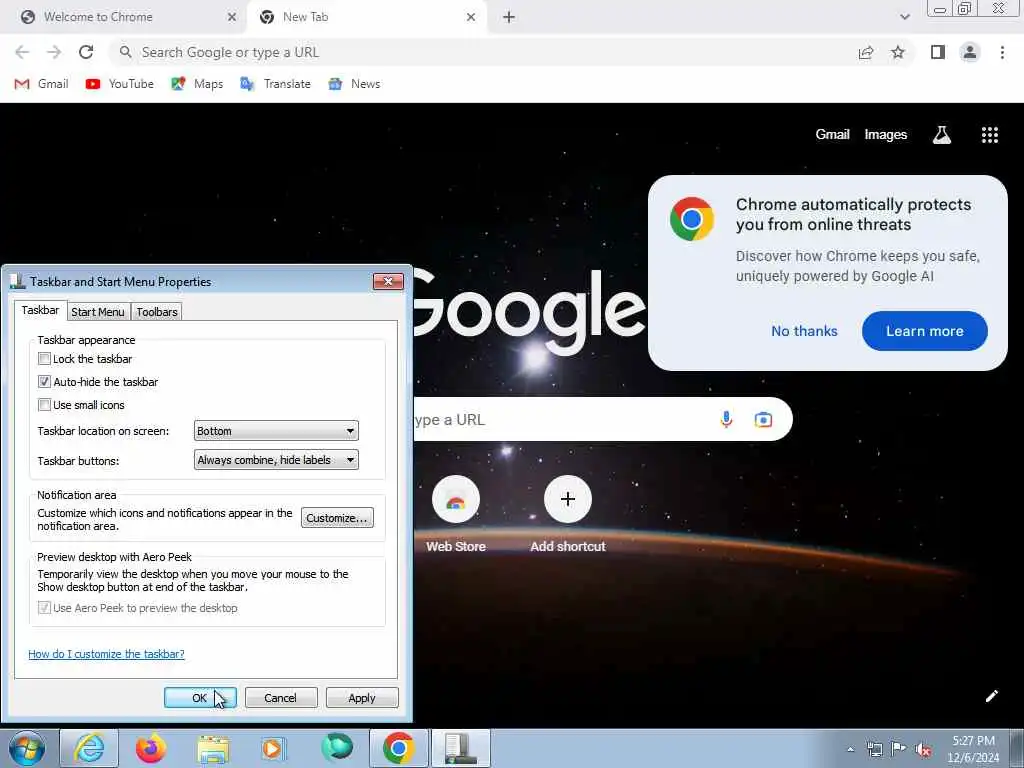Start voice search with microphone

[726, 419]
